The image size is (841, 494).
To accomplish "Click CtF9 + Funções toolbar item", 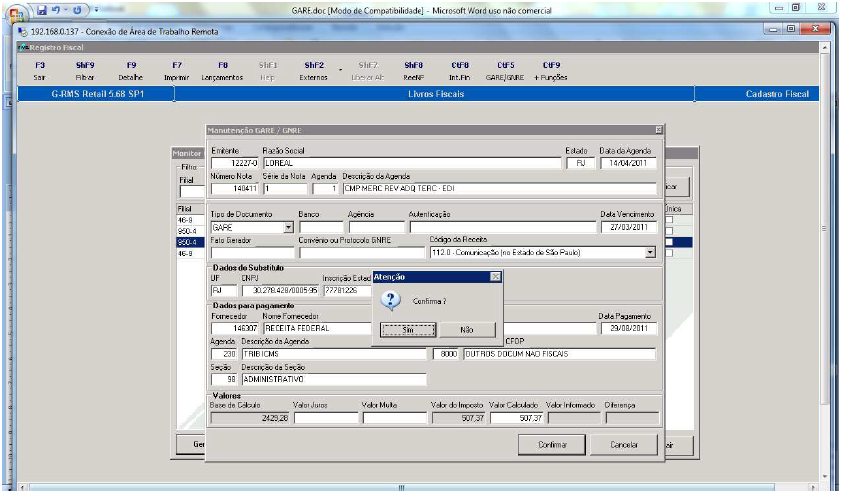I will (551, 71).
